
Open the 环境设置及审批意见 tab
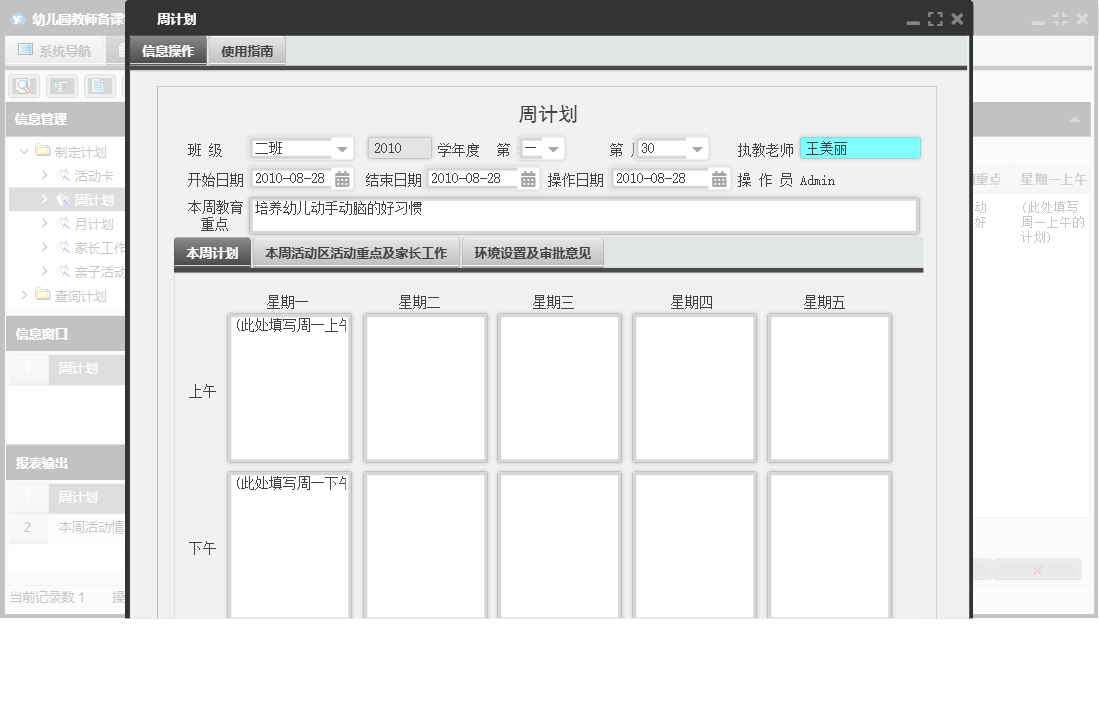click(x=532, y=254)
